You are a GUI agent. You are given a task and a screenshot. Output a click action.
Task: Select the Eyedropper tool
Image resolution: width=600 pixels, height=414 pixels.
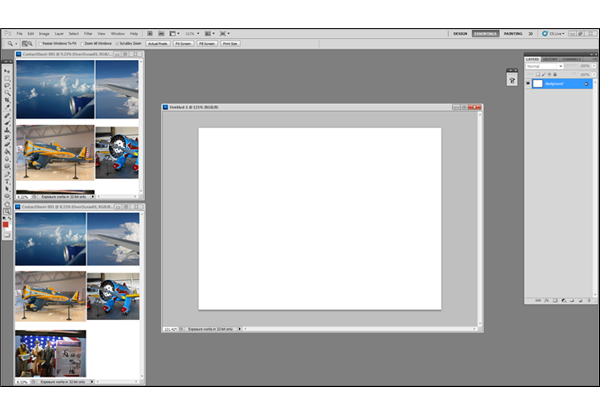pos(7,107)
